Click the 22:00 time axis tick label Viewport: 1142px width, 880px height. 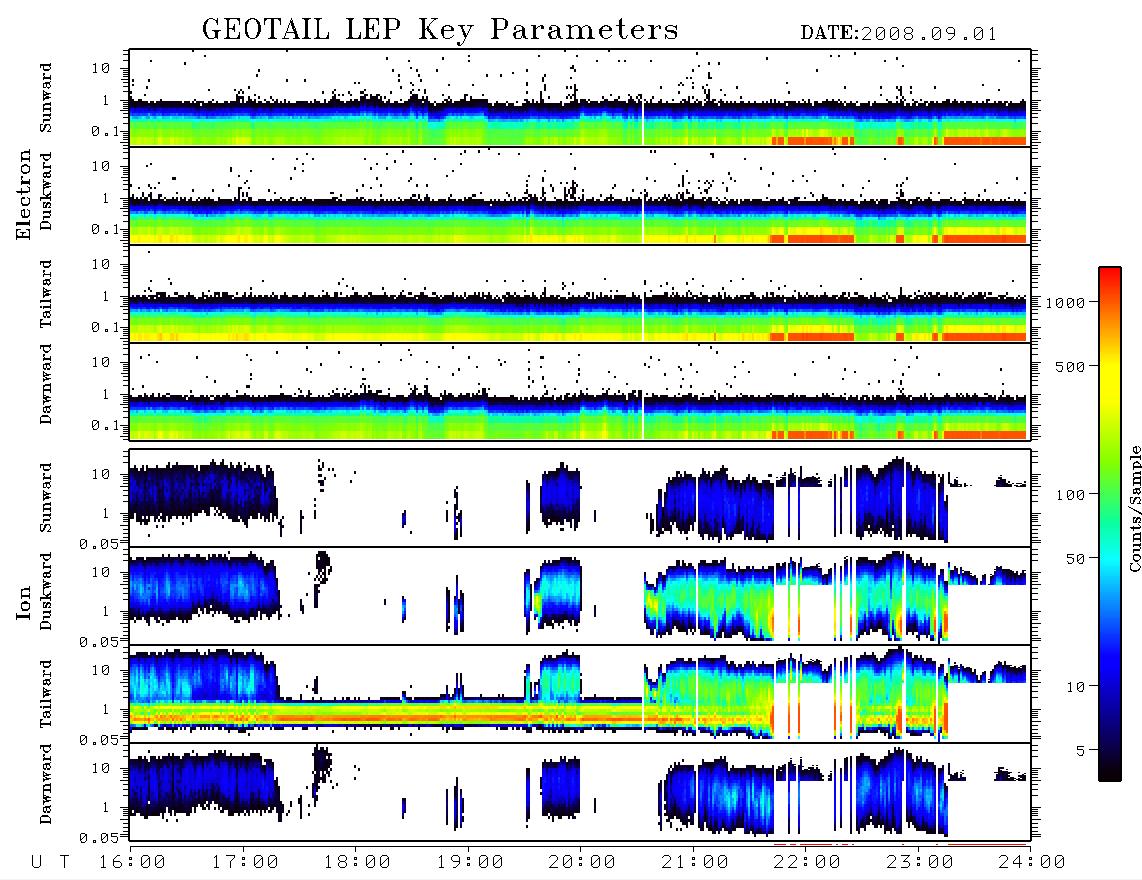pos(807,862)
